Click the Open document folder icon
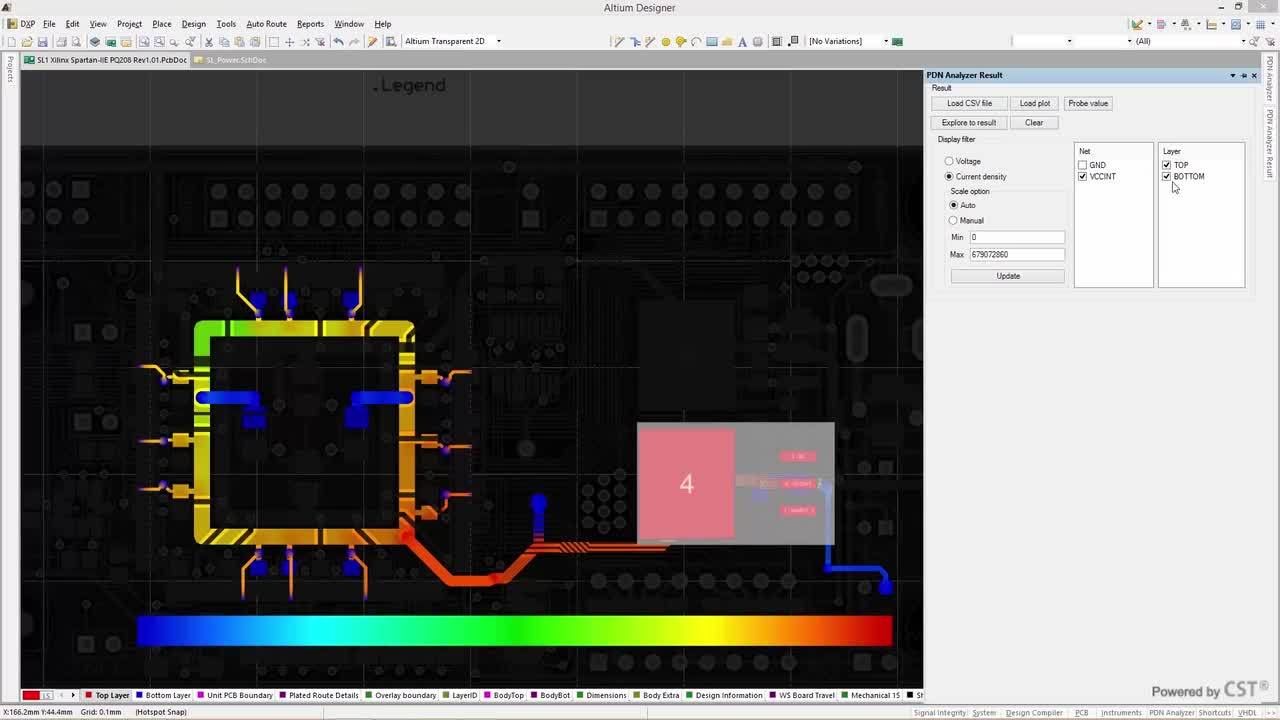Viewport: 1280px width, 720px height. point(27,42)
